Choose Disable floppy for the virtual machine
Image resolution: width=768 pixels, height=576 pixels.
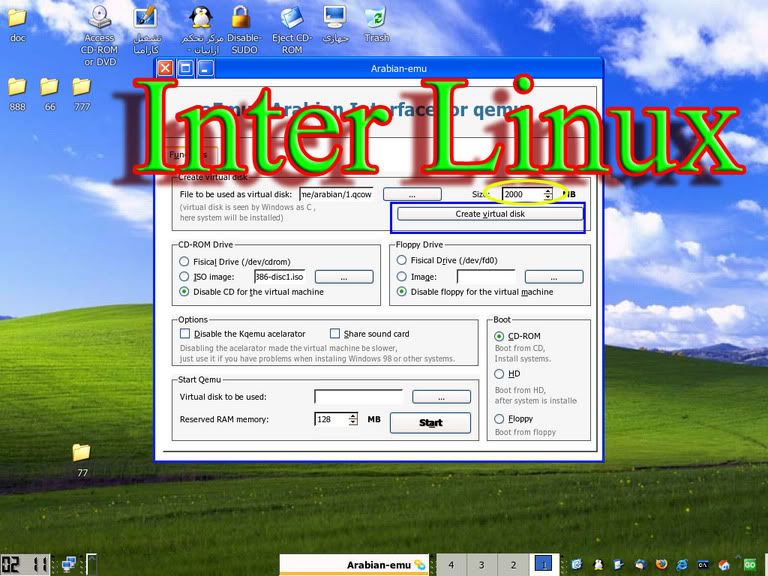(402, 291)
